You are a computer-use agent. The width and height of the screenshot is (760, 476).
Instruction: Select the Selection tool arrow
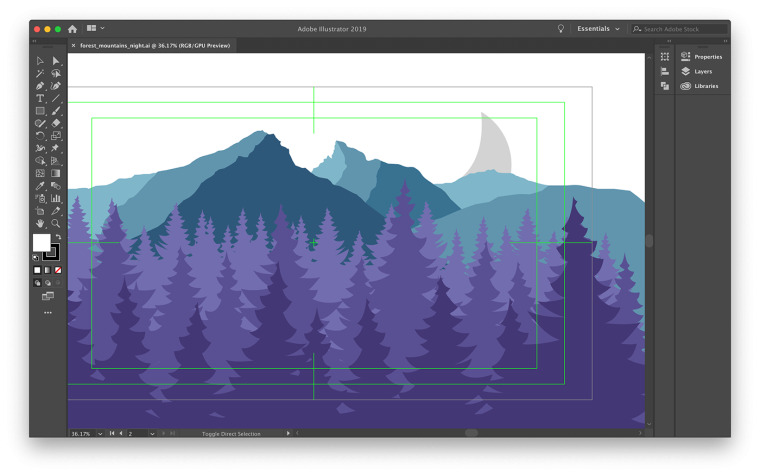pos(40,61)
